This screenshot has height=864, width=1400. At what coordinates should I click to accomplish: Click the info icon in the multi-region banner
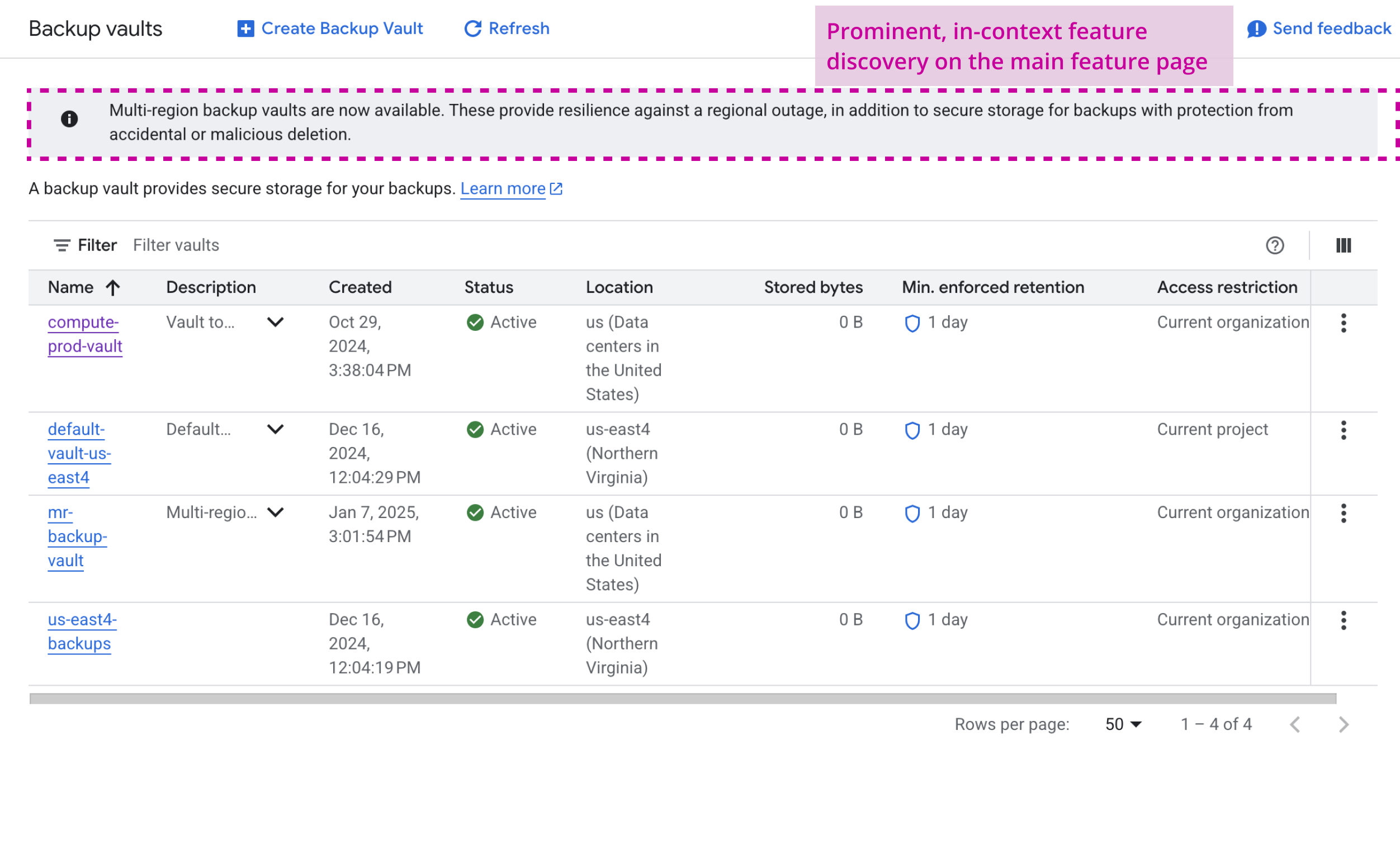tap(70, 119)
